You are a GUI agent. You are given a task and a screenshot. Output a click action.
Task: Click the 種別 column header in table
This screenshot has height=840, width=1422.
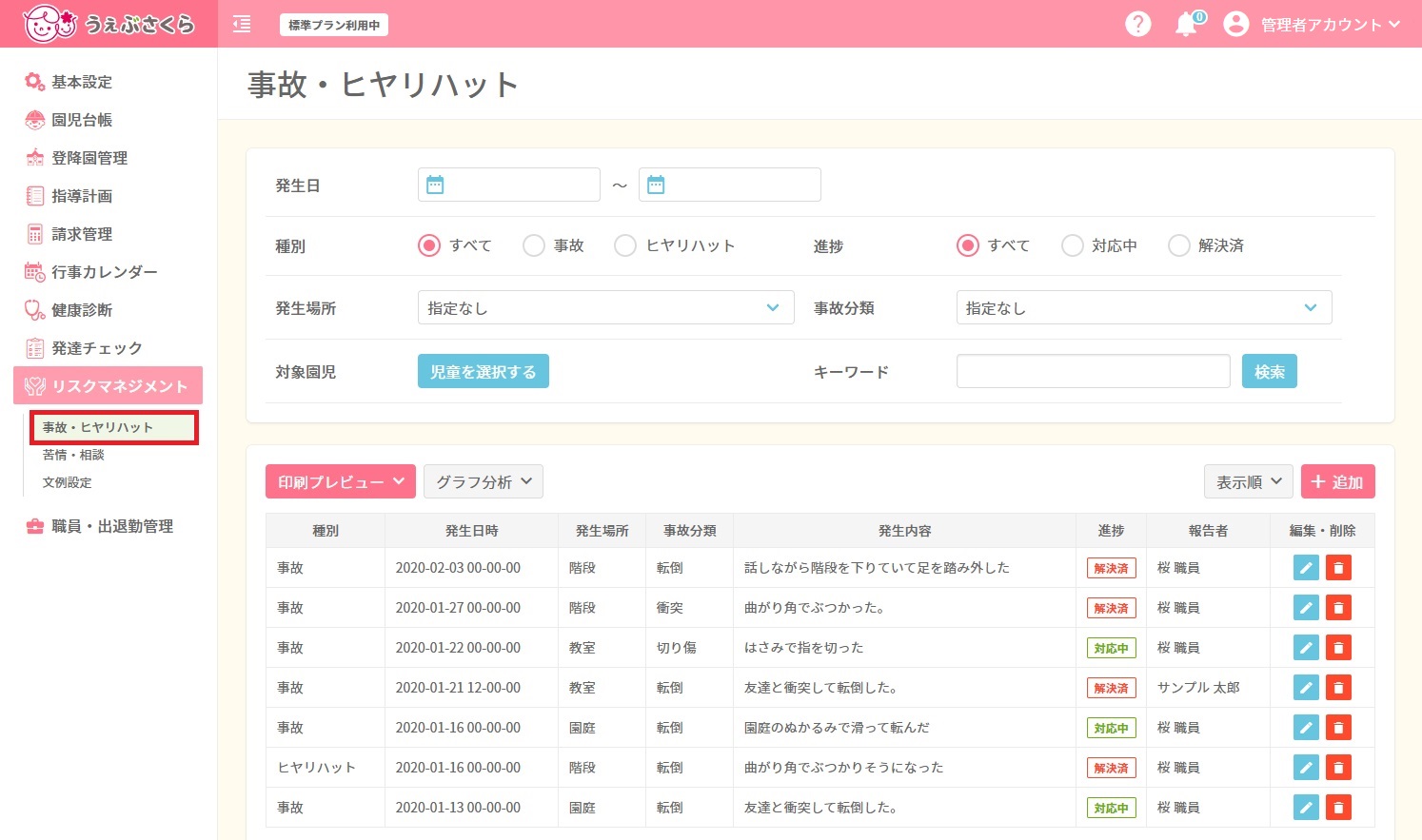click(x=326, y=531)
